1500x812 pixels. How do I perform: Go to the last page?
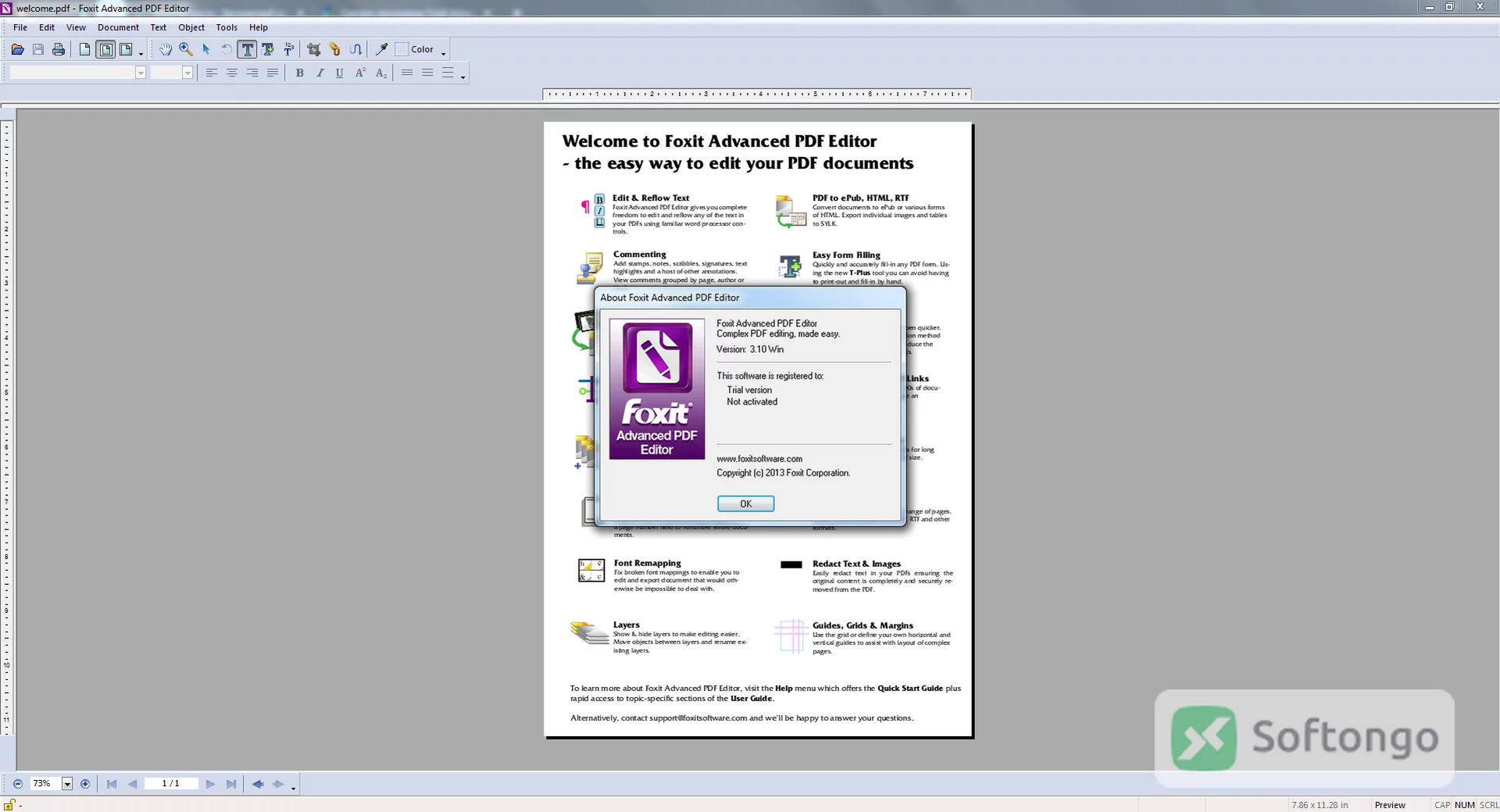(x=231, y=784)
